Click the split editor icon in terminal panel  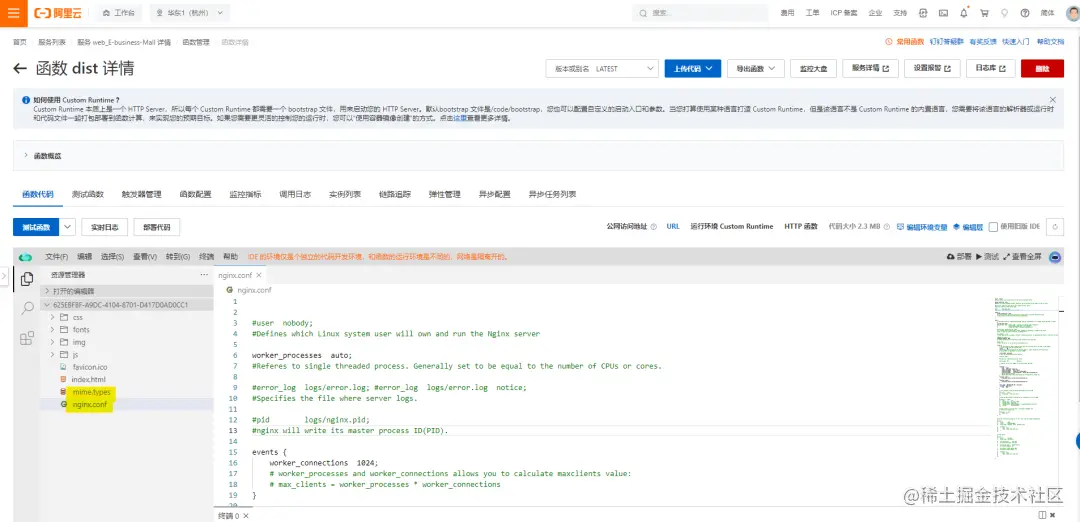[x=1042, y=514]
